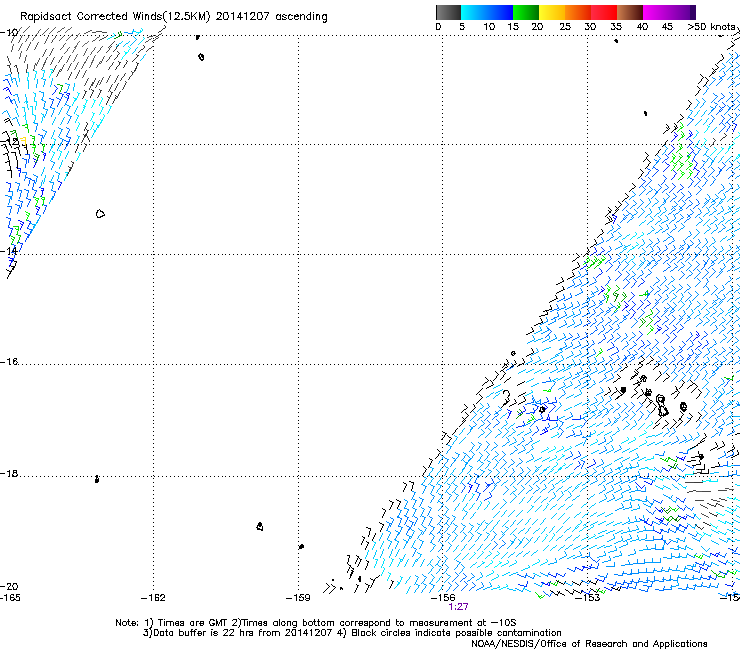740x650 pixels.
Task: Choose the magenta 40-45 knots color segment
Action: coord(656,12)
